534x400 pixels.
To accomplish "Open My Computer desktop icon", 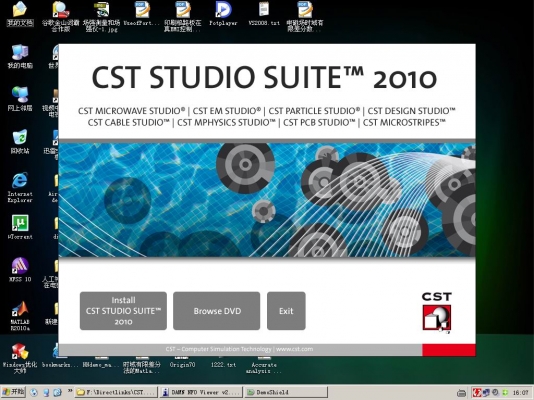I will (x=20, y=57).
